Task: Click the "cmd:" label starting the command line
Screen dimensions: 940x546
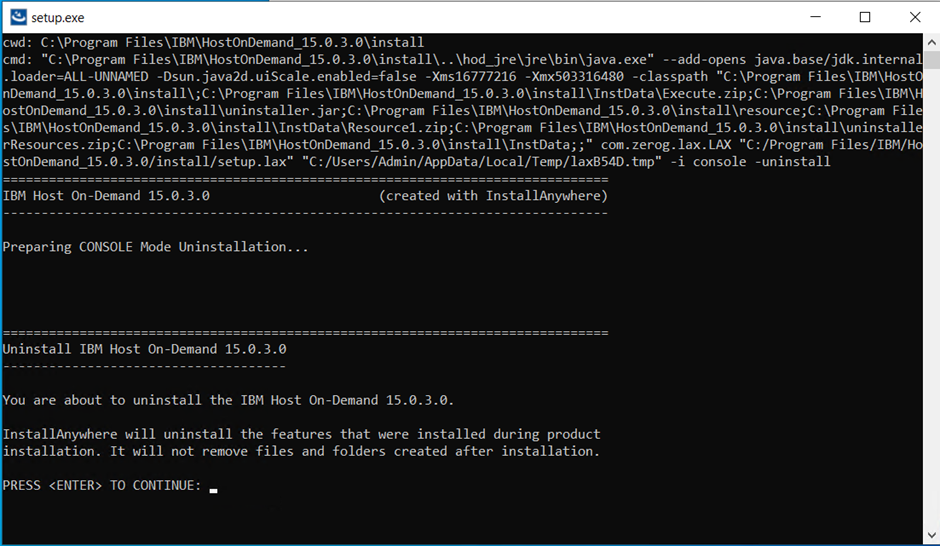Action: click(x=18, y=60)
